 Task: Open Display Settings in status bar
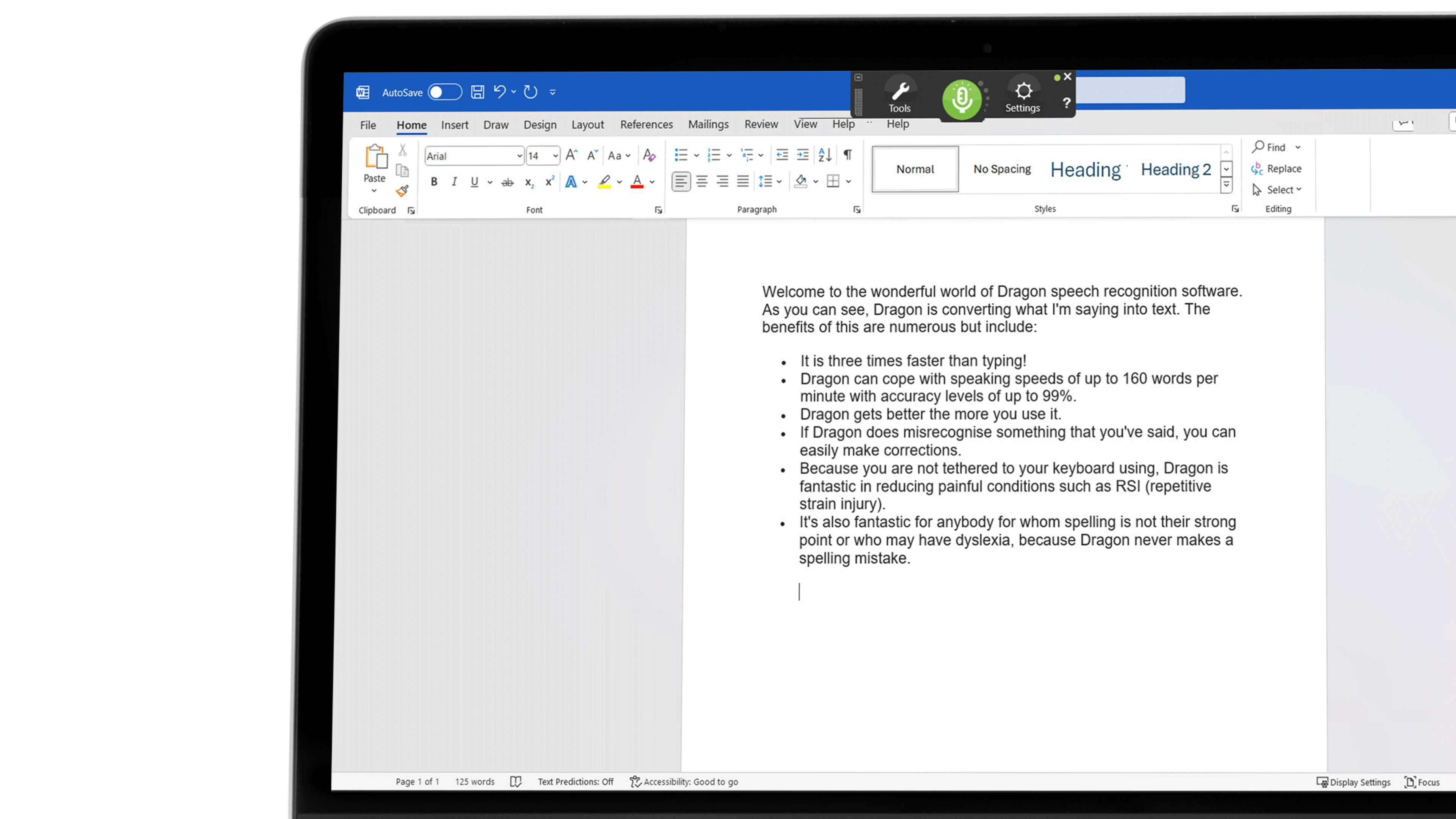coord(1353,782)
